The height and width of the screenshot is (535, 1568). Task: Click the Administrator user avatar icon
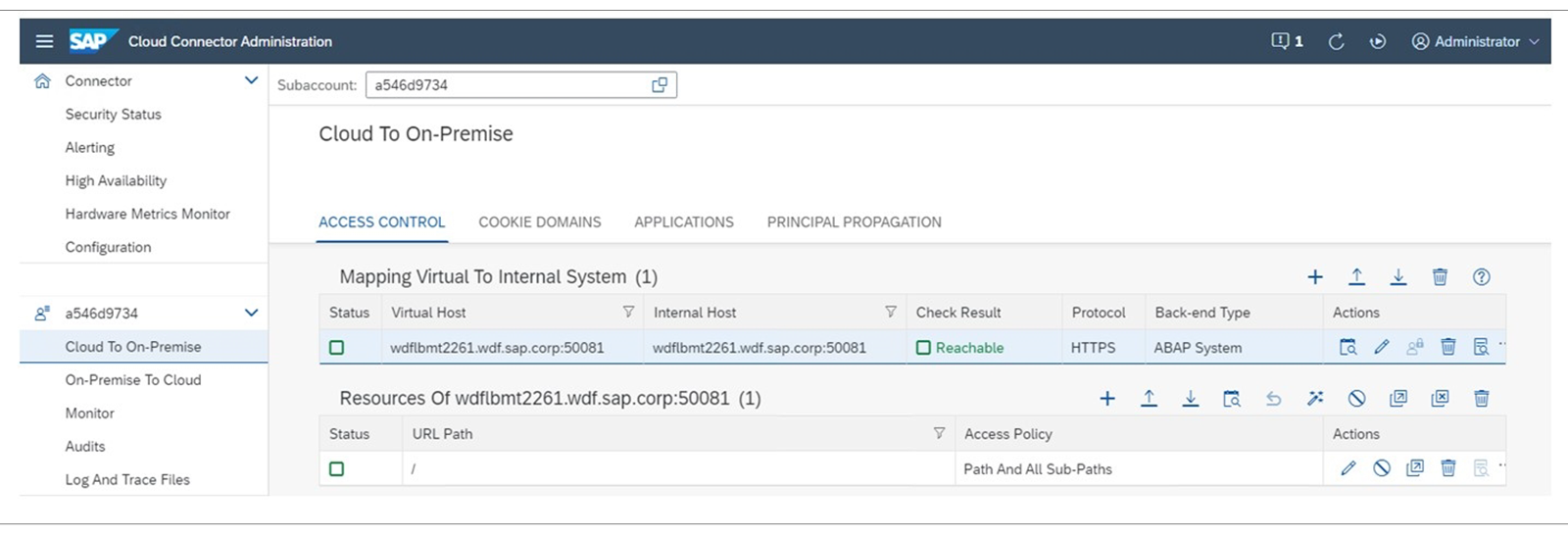pos(1420,41)
